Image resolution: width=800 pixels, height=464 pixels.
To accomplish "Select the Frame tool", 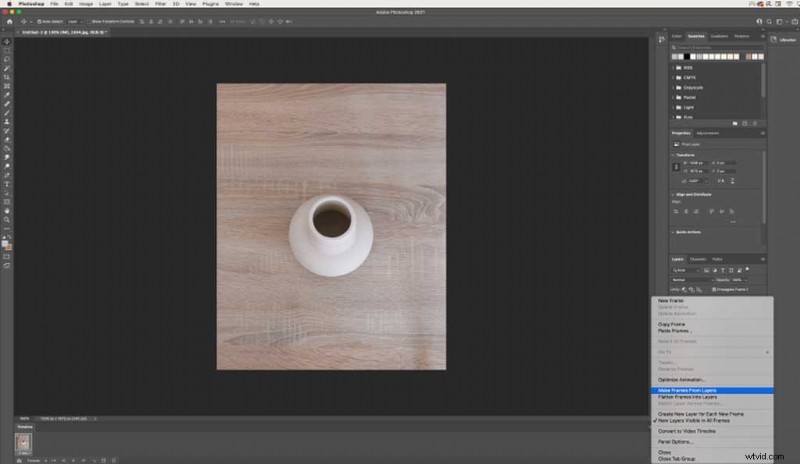I will coord(7,86).
